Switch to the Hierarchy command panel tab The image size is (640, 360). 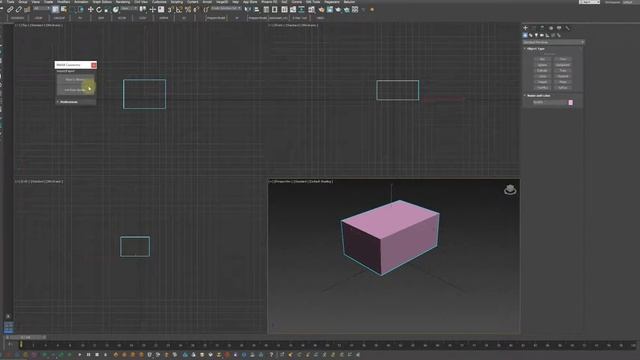[x=542, y=28]
